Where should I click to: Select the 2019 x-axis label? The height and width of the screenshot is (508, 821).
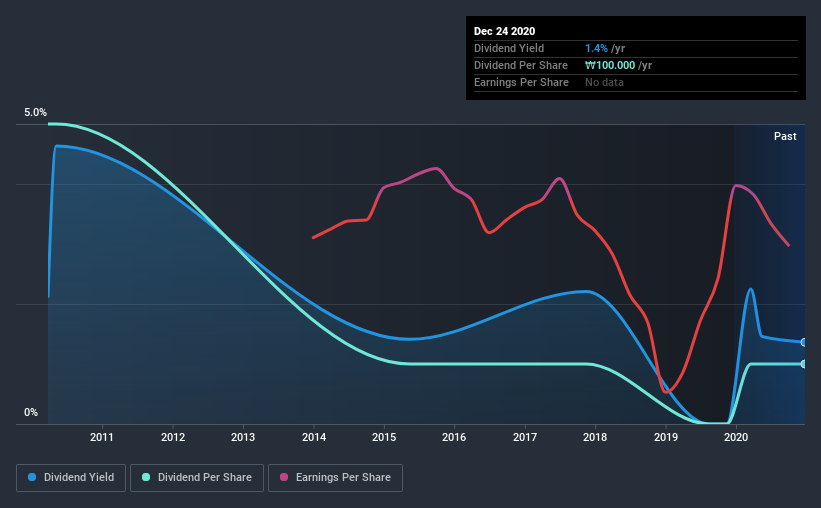click(665, 437)
